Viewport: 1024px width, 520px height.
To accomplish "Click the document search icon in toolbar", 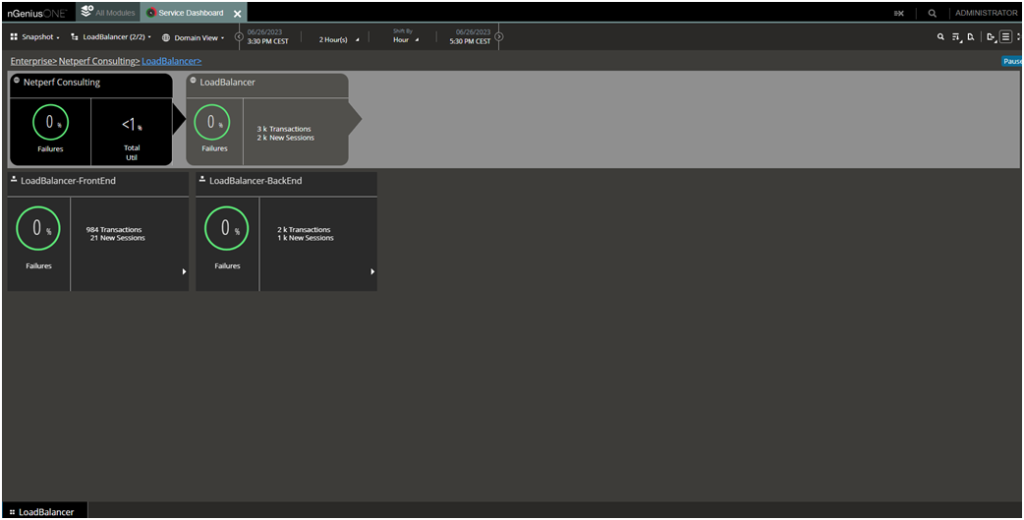I will (971, 37).
